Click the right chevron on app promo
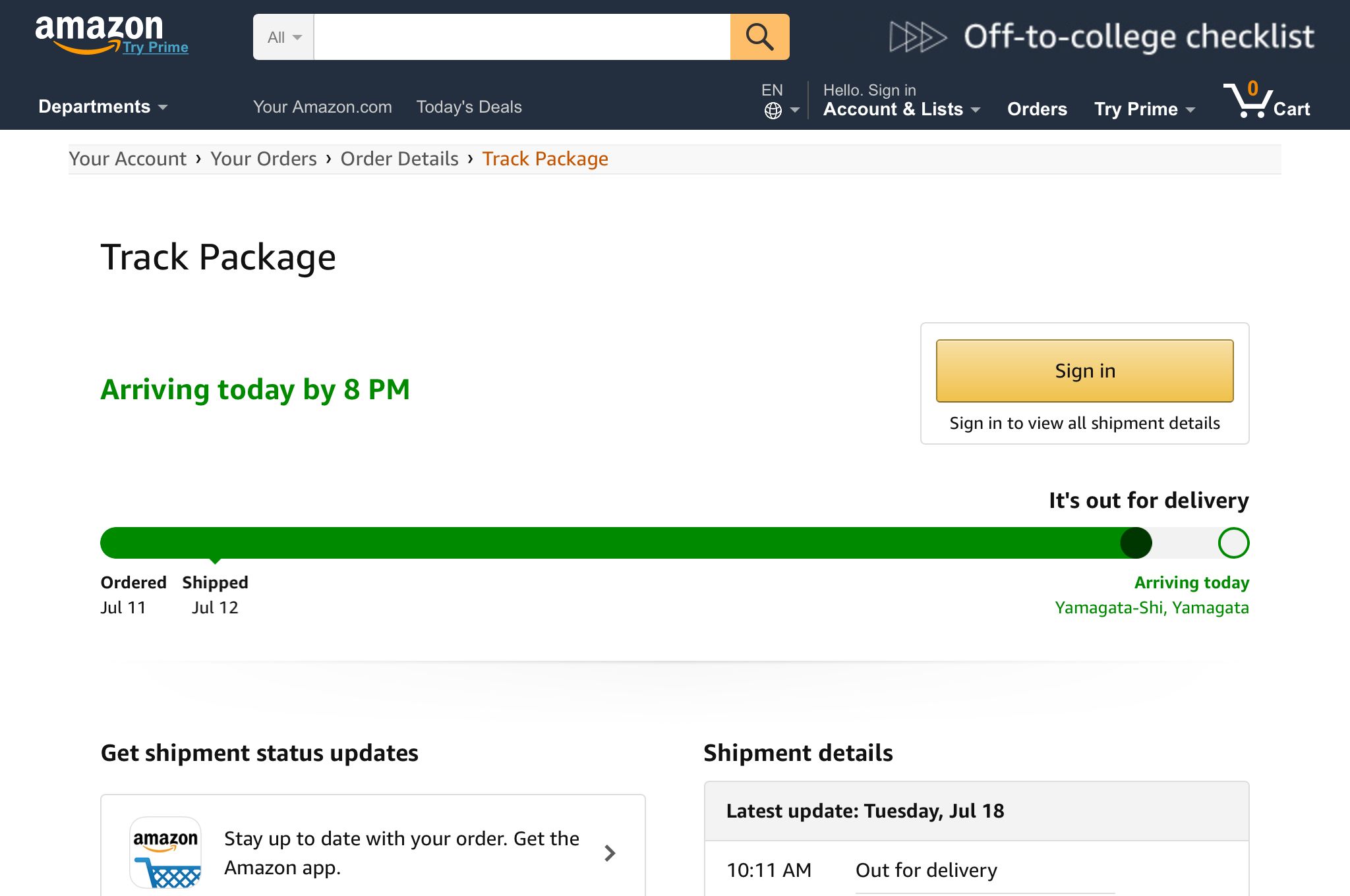The width and height of the screenshot is (1350, 896). (x=610, y=853)
